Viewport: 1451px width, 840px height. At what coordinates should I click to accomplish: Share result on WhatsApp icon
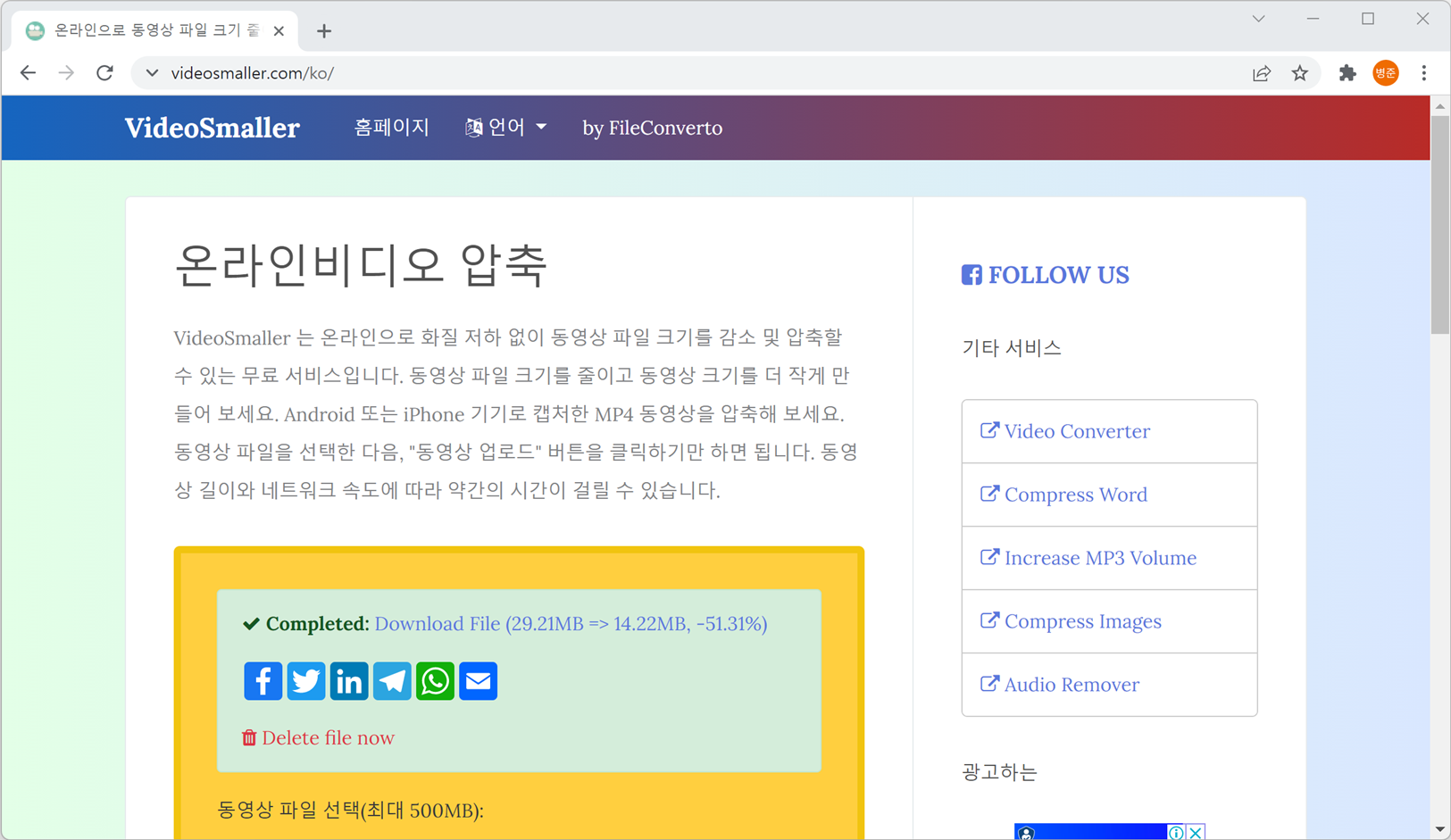(x=435, y=681)
